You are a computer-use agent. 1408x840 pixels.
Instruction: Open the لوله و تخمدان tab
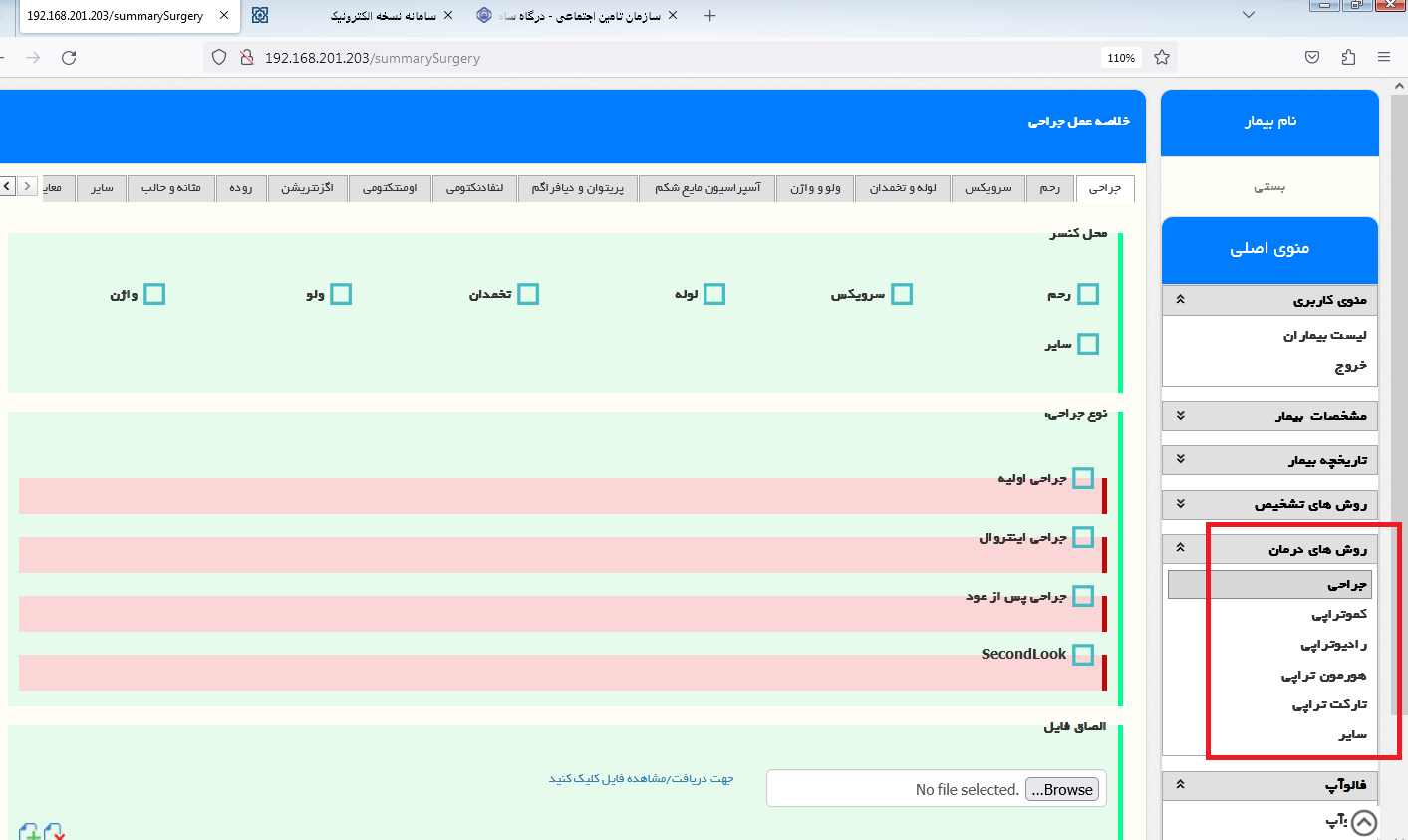(x=903, y=188)
